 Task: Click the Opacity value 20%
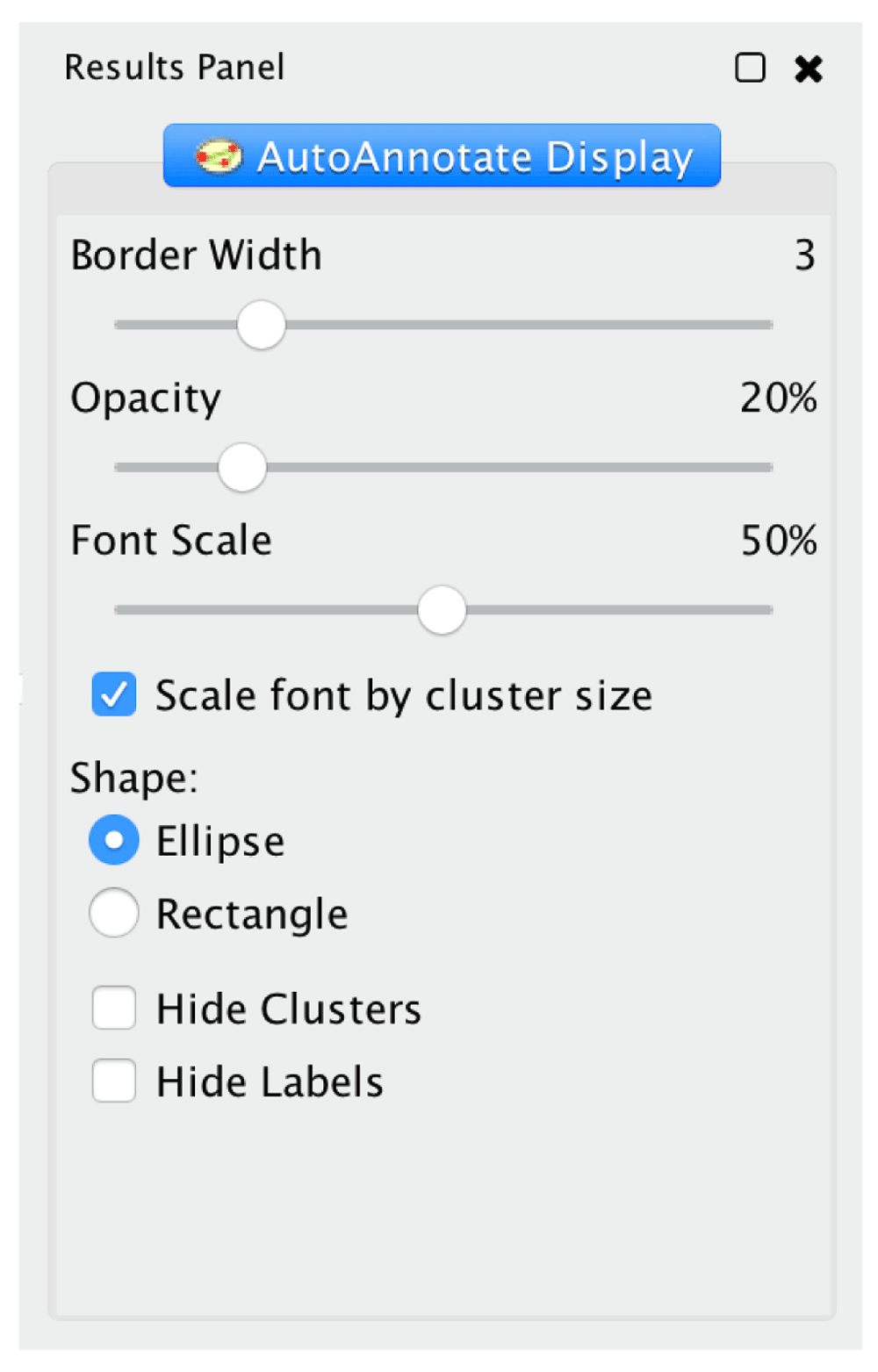coord(779,398)
